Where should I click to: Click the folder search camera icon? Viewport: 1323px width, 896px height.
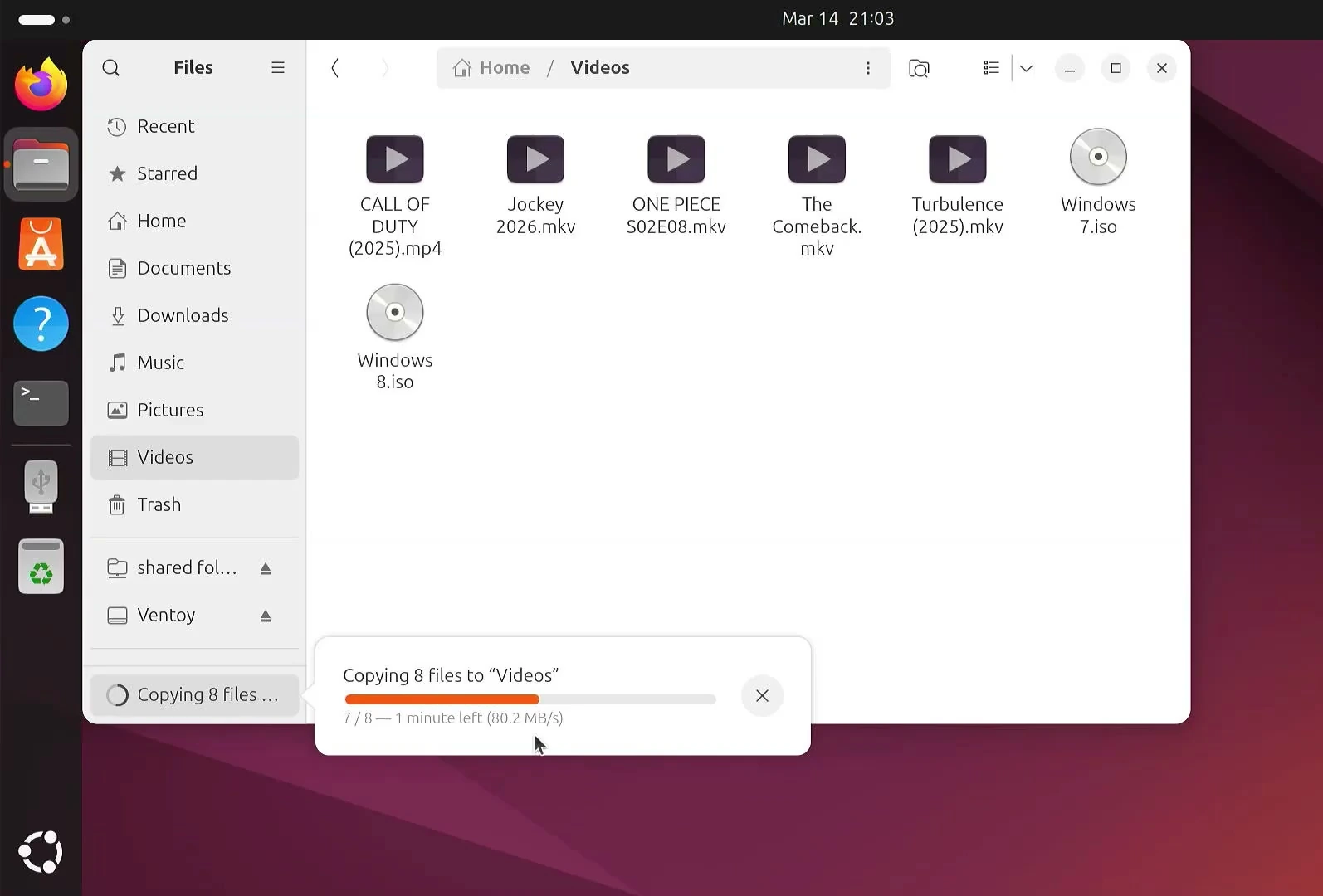919,68
